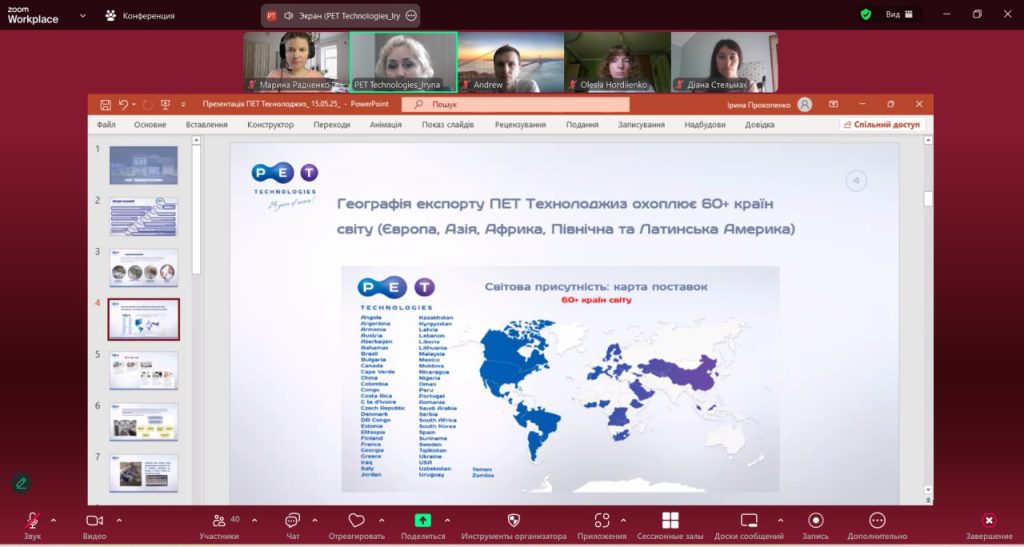Click the Ірина Прокопенко account avatar
Screen dimensions: 1024x547
[805, 104]
